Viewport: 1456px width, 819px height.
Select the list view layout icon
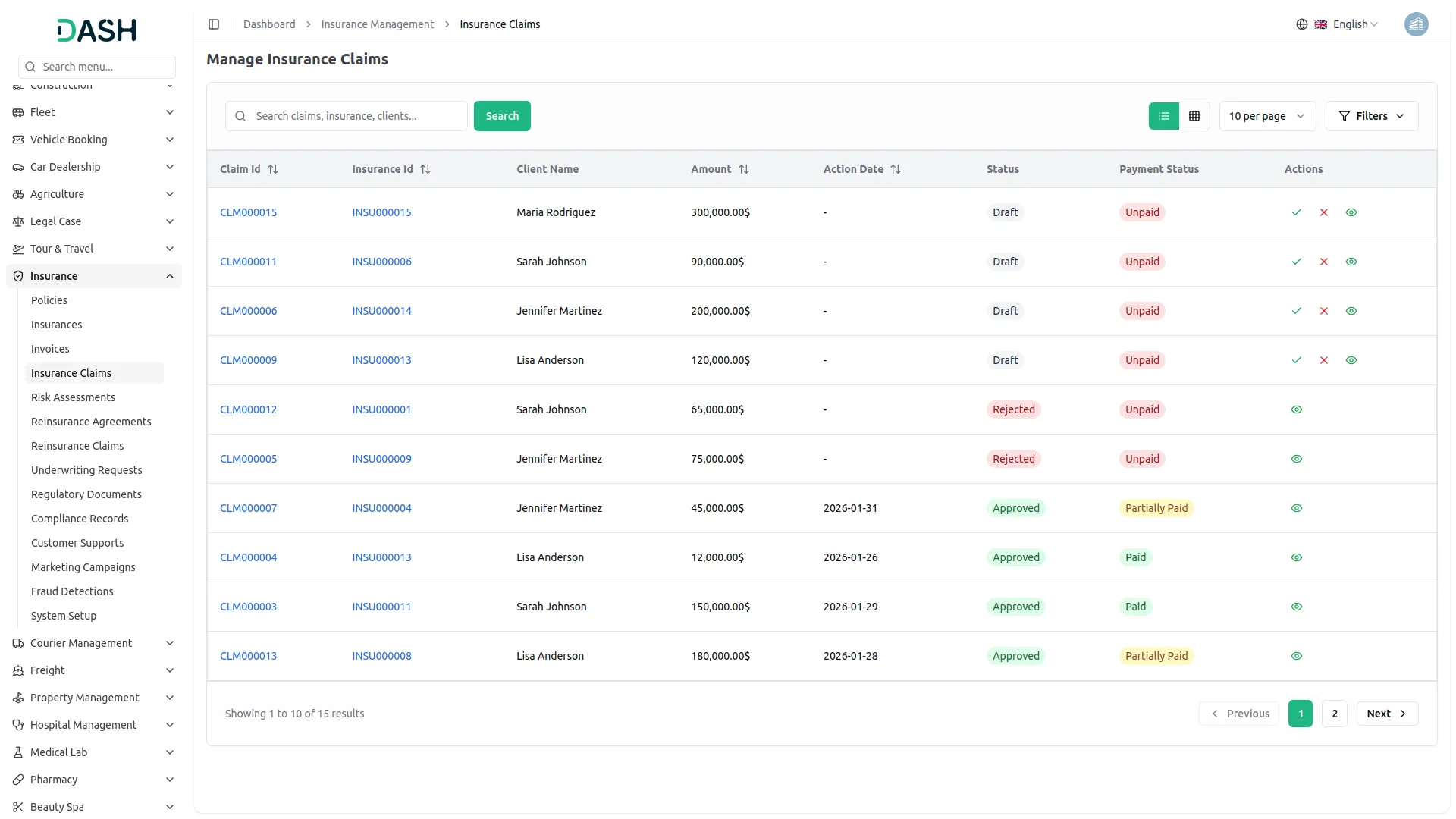click(x=1164, y=115)
